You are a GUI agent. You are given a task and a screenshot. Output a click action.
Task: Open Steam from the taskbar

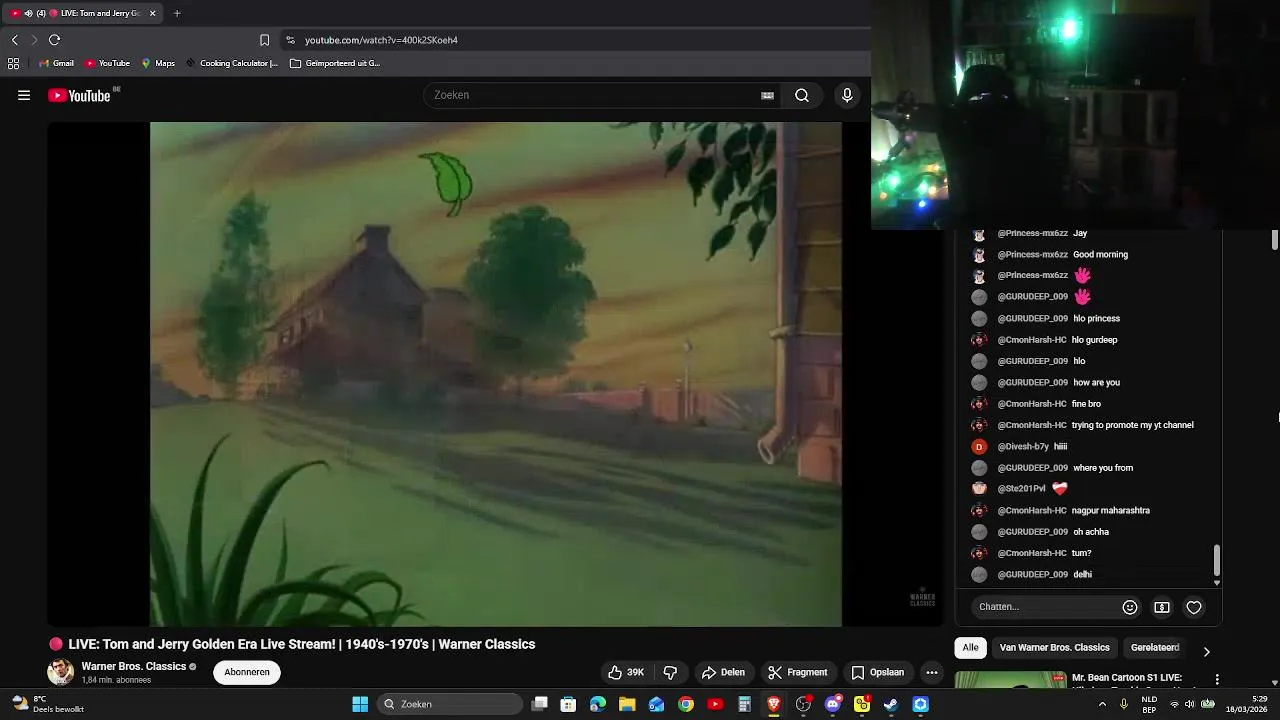(x=891, y=704)
